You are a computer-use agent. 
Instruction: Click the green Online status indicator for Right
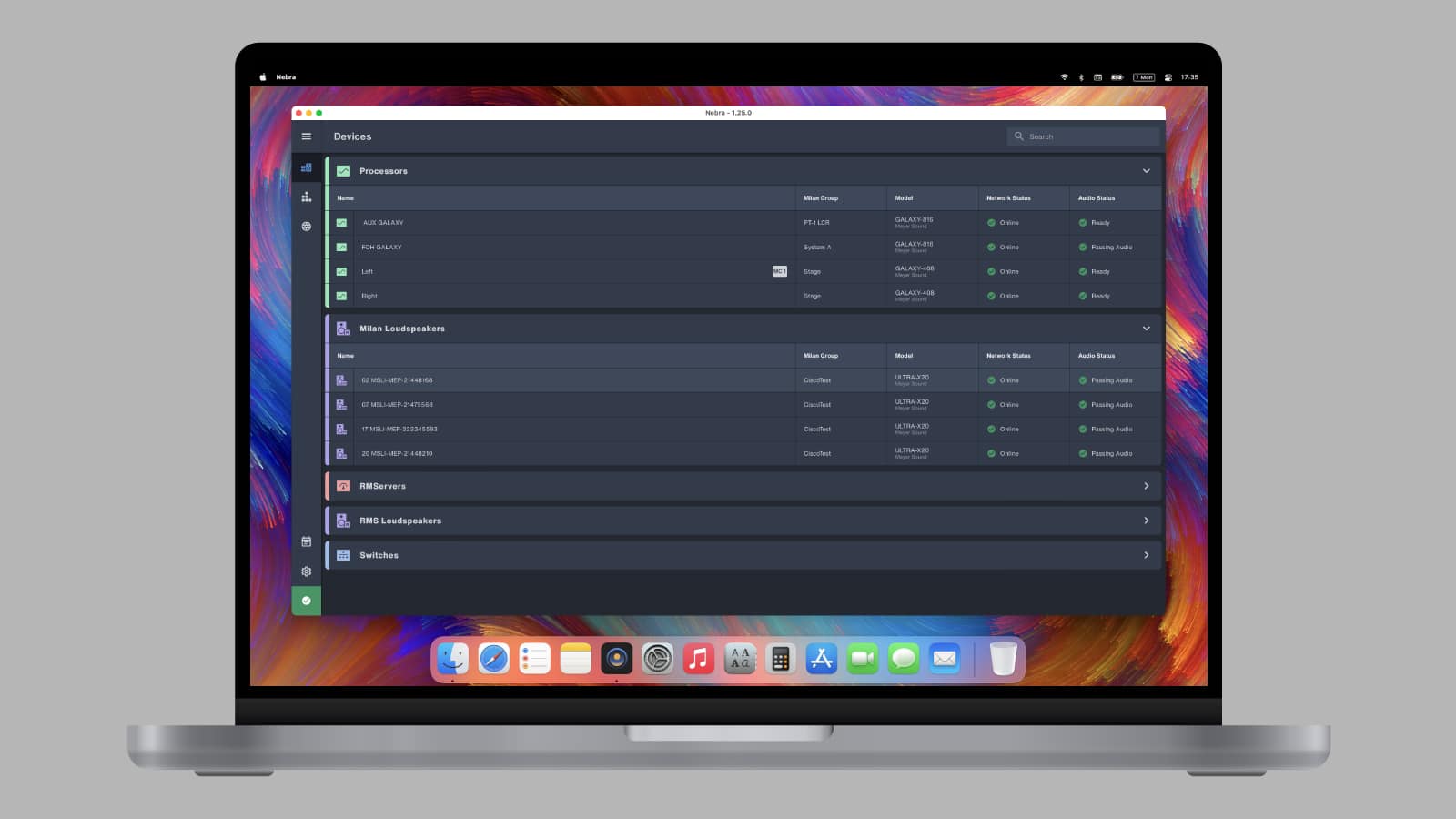(x=993, y=296)
